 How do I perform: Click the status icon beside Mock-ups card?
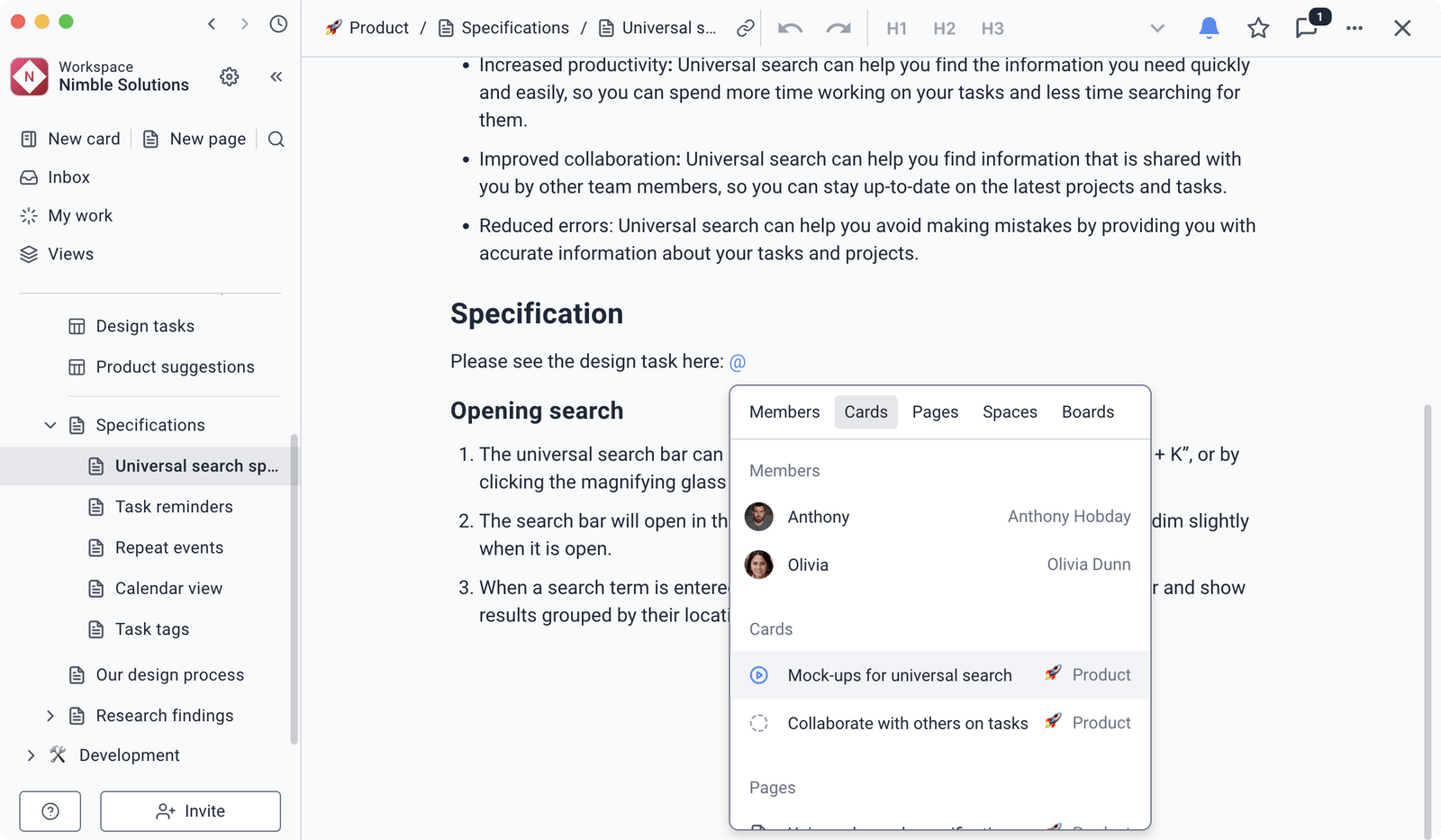pos(759,674)
